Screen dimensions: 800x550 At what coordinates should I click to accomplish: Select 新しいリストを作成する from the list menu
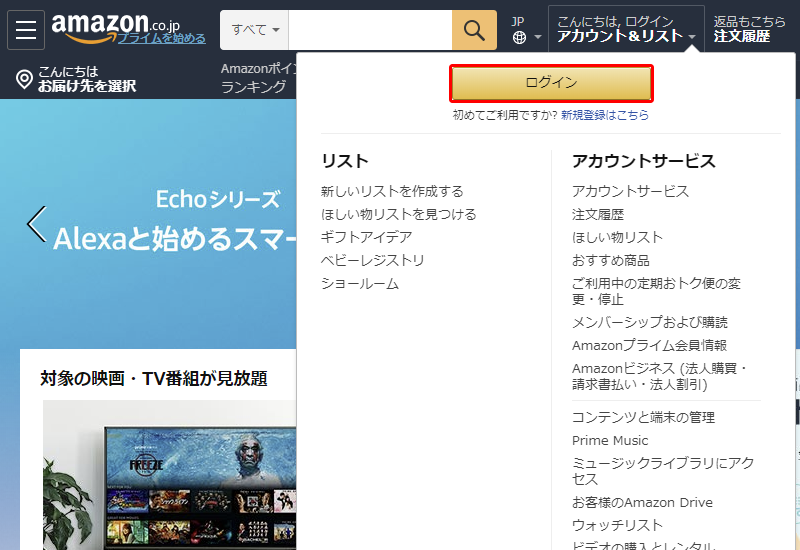(392, 191)
